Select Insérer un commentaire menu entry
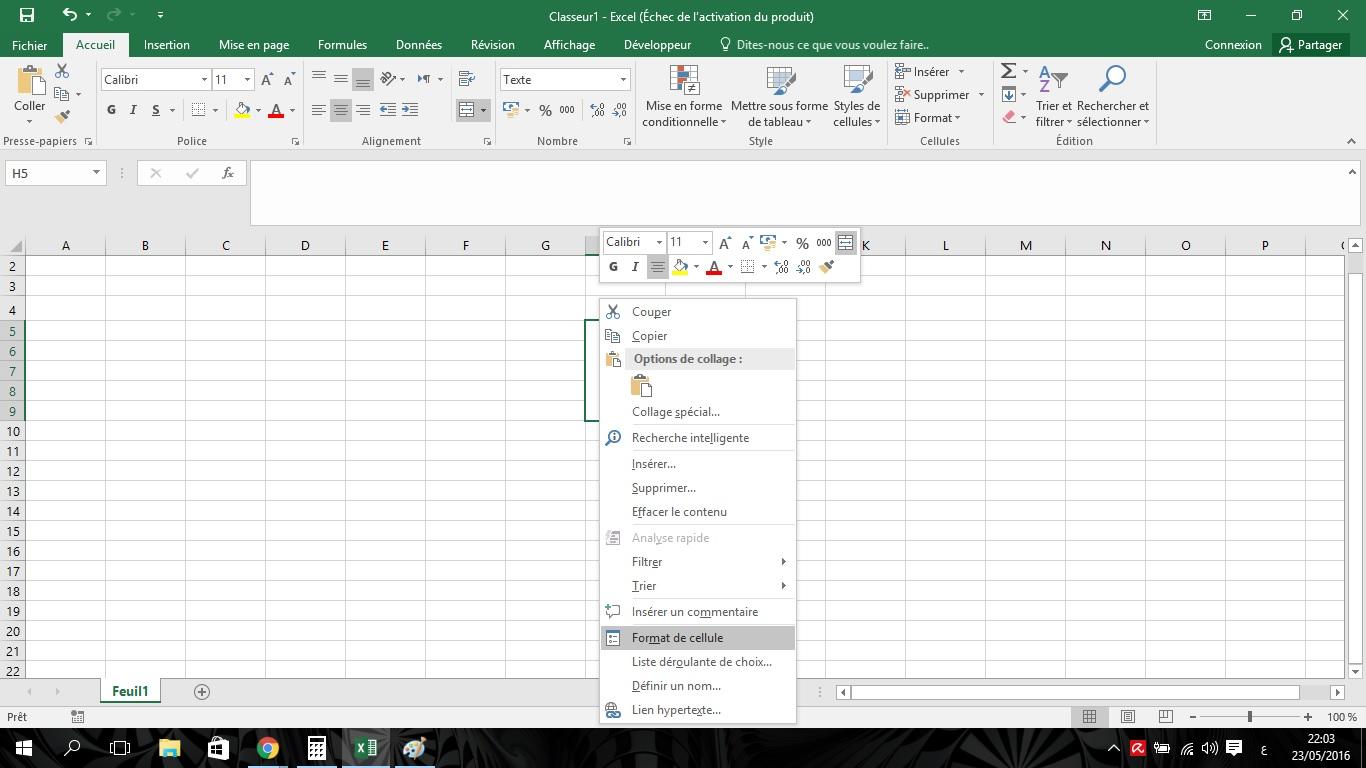Viewport: 1366px width, 768px height. click(x=698, y=612)
